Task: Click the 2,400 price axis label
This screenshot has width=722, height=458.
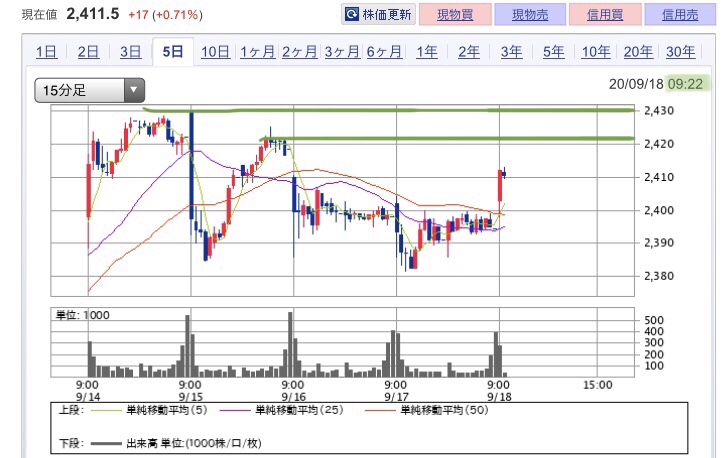Action: (x=659, y=210)
